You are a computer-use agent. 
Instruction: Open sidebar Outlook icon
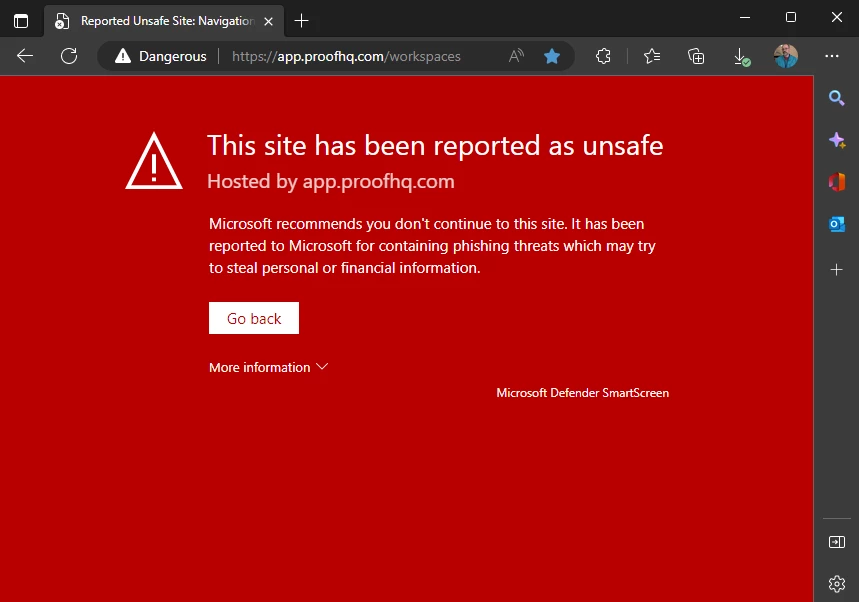[x=837, y=224]
